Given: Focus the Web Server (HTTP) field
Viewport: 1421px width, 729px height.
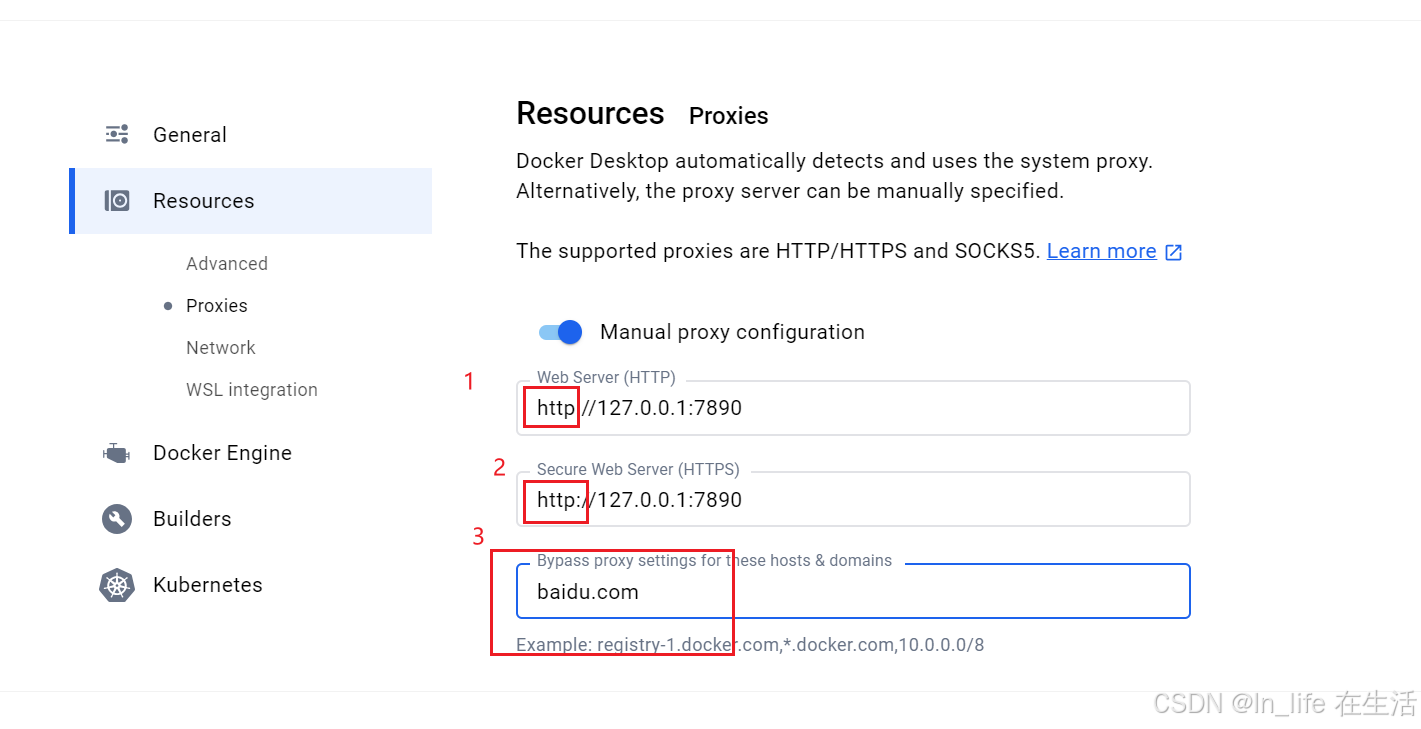Looking at the screenshot, I should [853, 408].
